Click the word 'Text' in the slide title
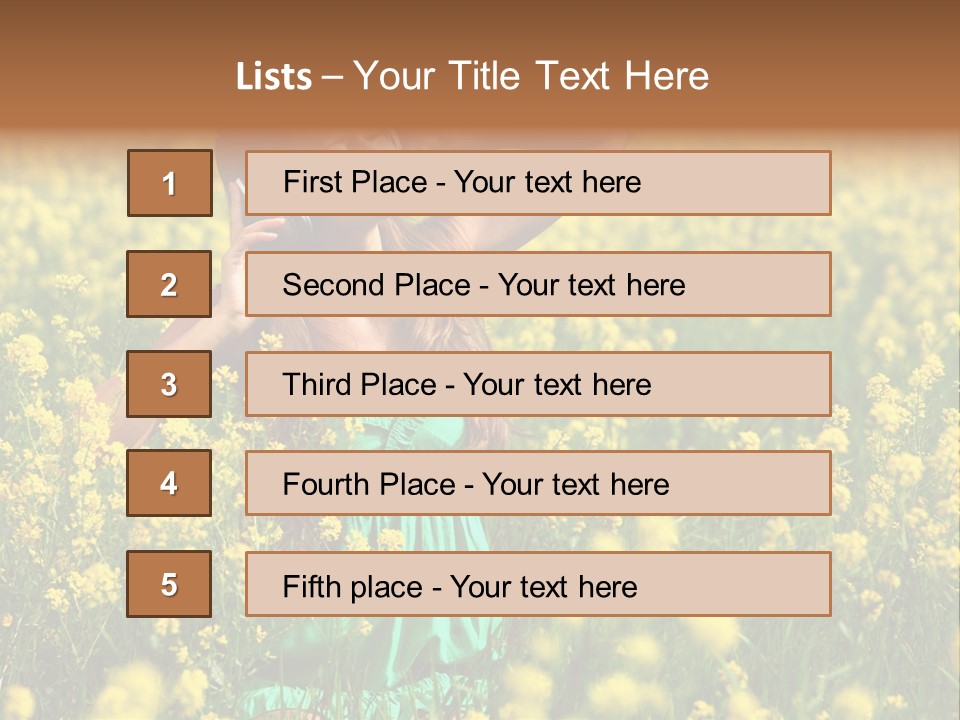Viewport: 960px width, 720px height. click(572, 77)
